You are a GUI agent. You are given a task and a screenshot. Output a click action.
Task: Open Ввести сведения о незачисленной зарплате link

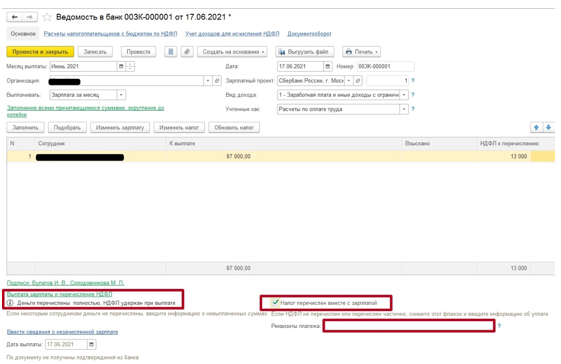coord(62,332)
